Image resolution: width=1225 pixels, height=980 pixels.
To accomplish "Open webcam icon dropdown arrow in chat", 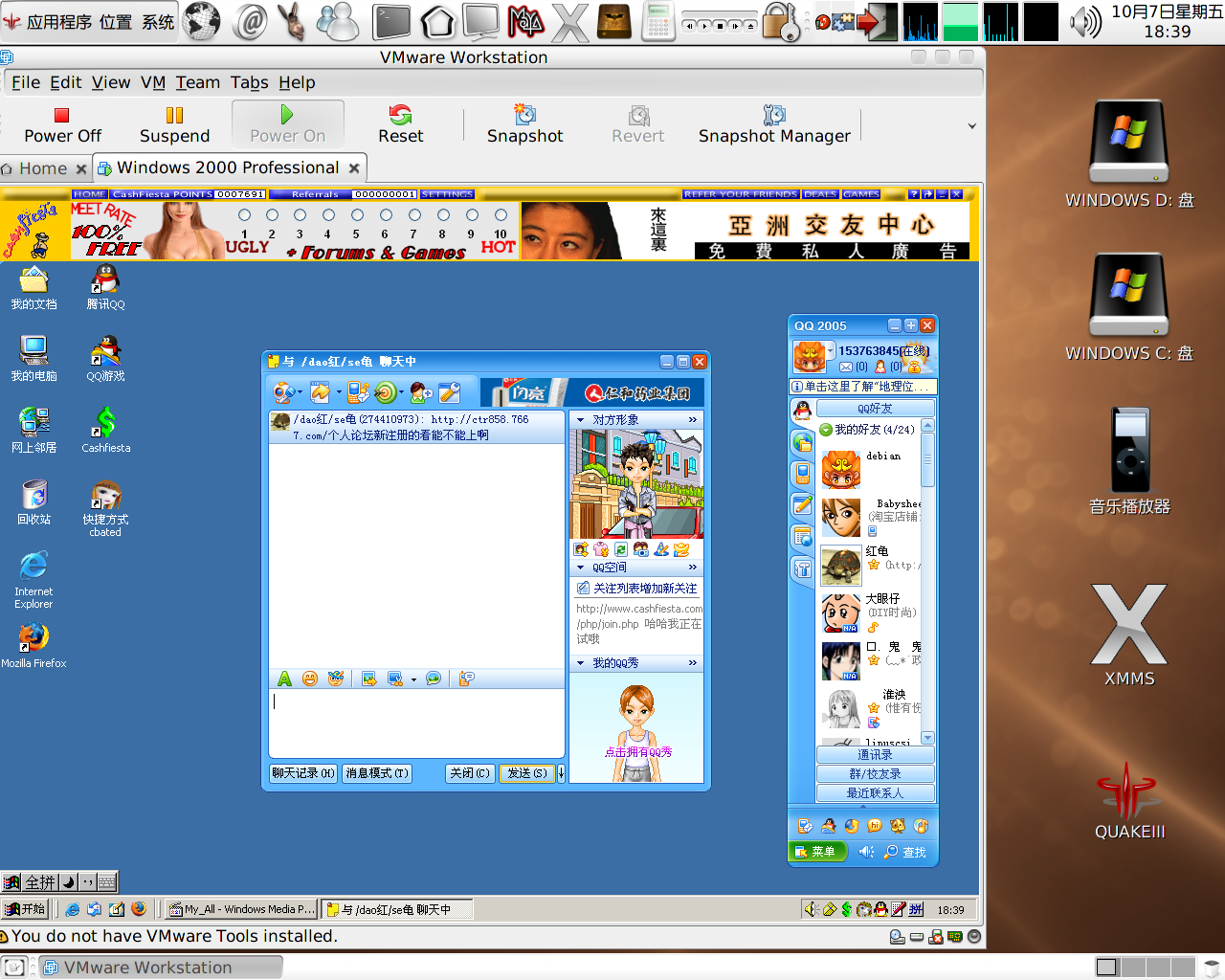I will 300,392.
